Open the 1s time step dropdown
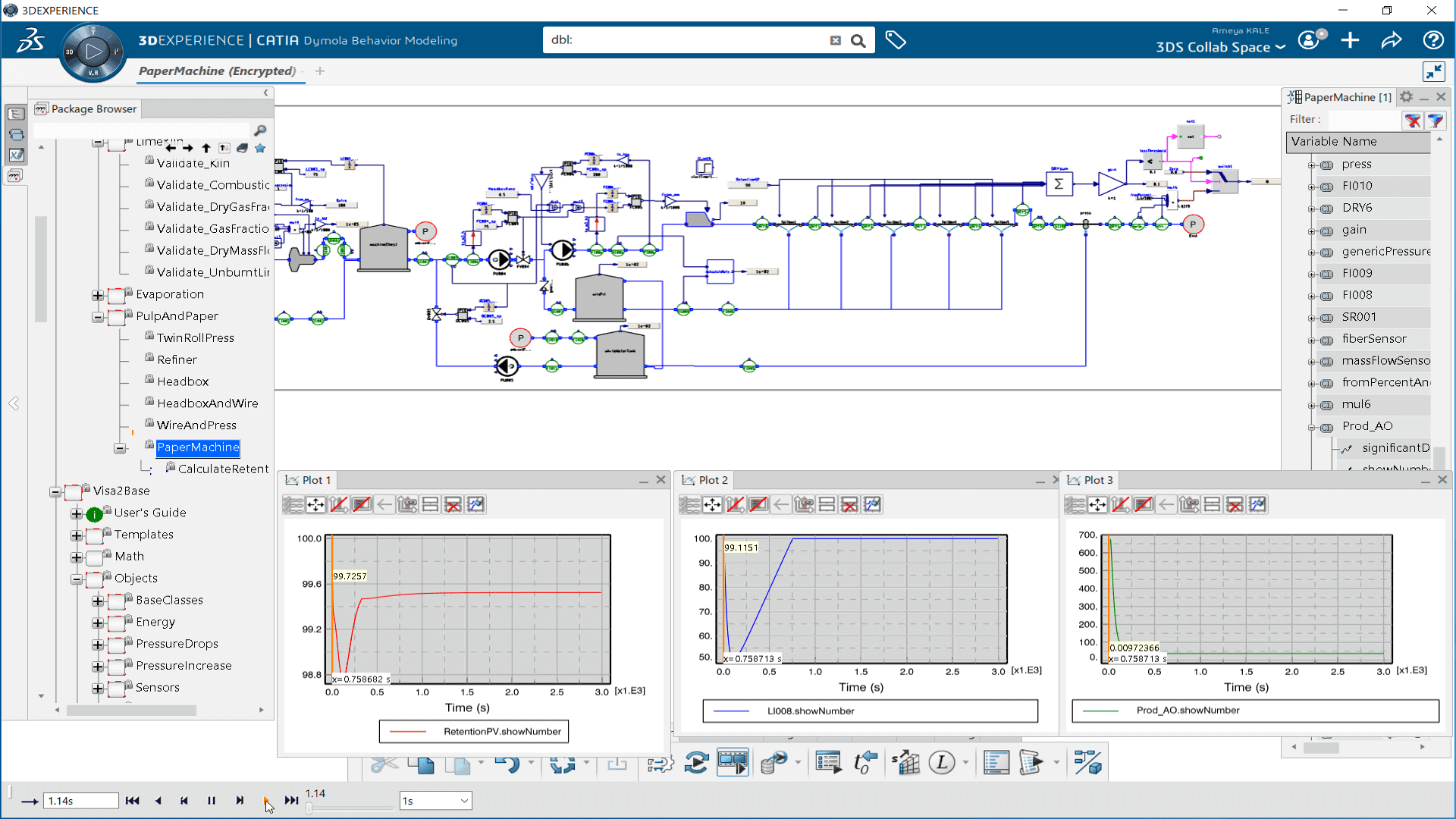Viewport: 1456px width, 819px height. tap(464, 801)
